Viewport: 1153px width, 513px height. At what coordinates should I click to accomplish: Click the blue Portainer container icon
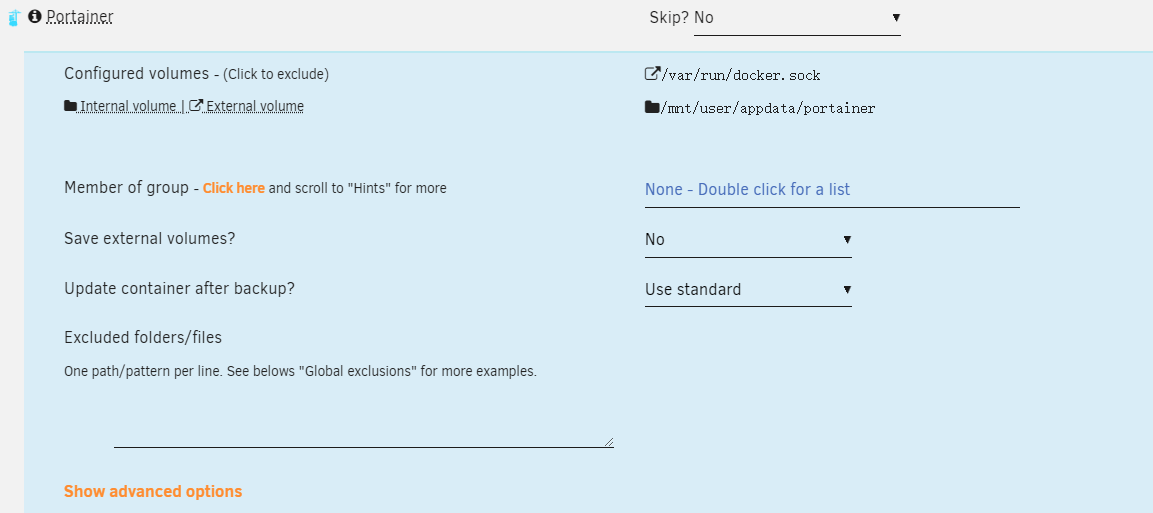(x=13, y=18)
